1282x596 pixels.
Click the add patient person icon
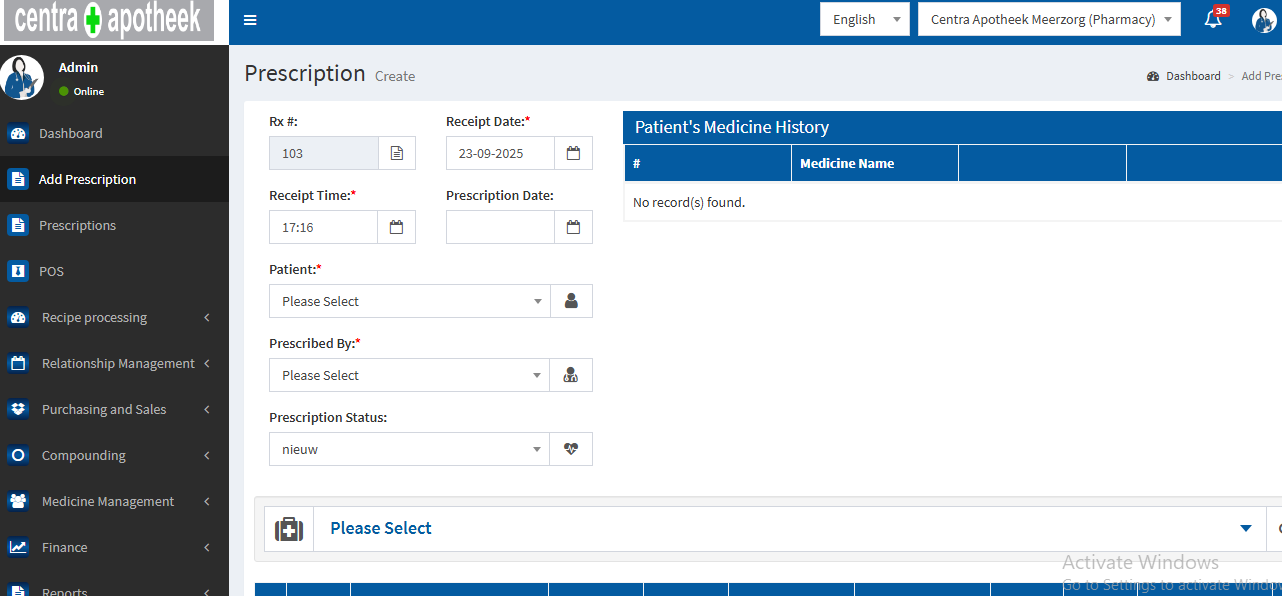(x=571, y=301)
